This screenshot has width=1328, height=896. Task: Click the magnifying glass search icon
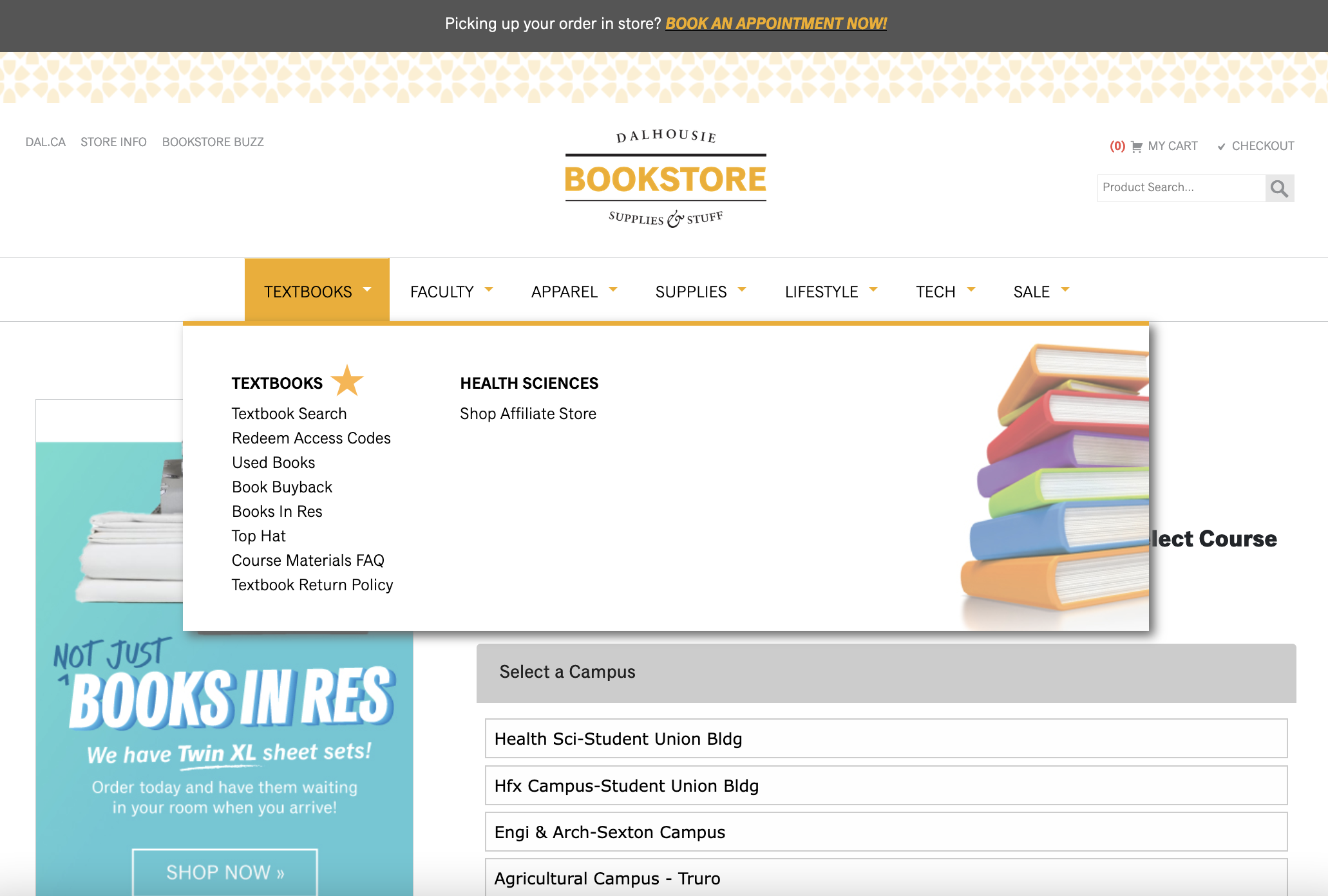(1279, 188)
